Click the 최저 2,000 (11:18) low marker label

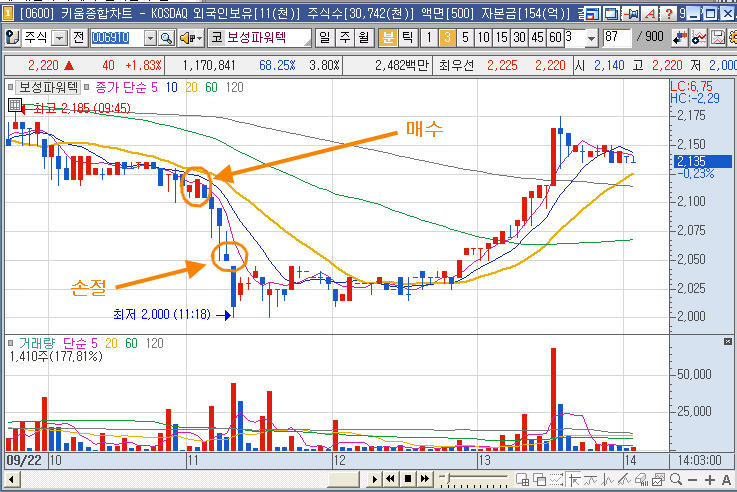161,314
